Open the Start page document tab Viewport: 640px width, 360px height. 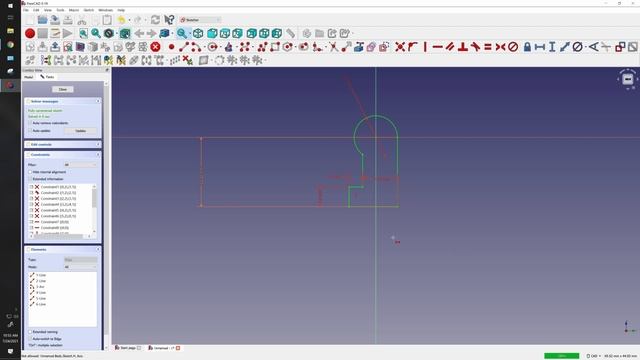(x=128, y=348)
